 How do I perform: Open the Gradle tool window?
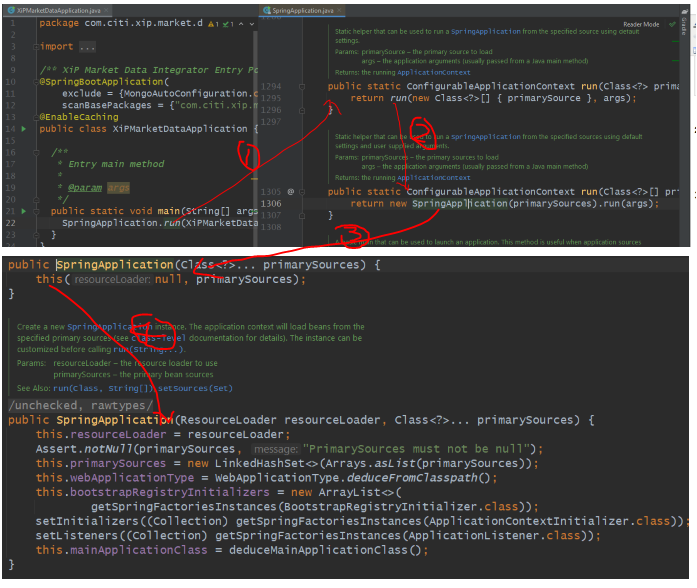click(x=684, y=24)
